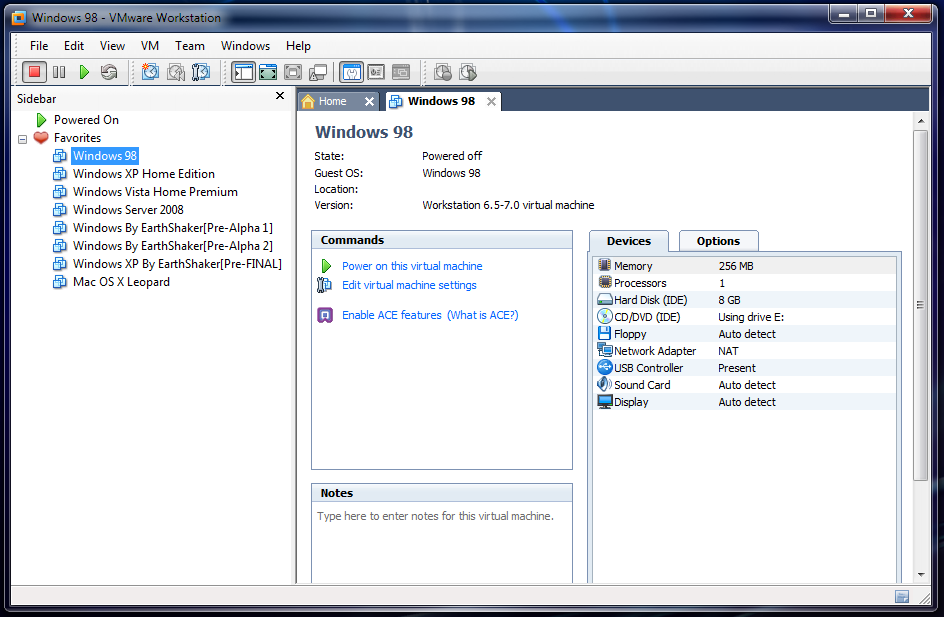The height and width of the screenshot is (617, 944).
Task: Open the Help menu
Action: 298,46
